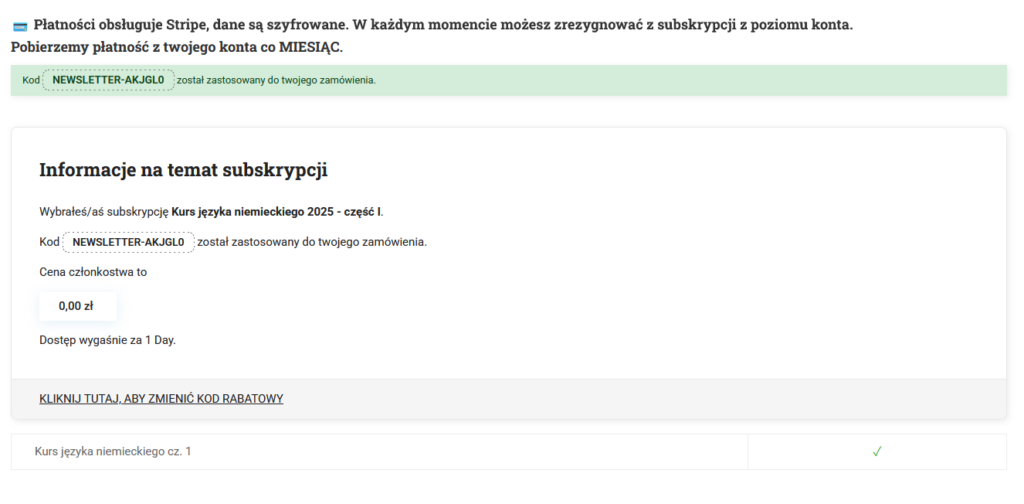
Task: Select NEWSLETTER-AKJGL0 code badge in subscription info
Action: [129, 242]
